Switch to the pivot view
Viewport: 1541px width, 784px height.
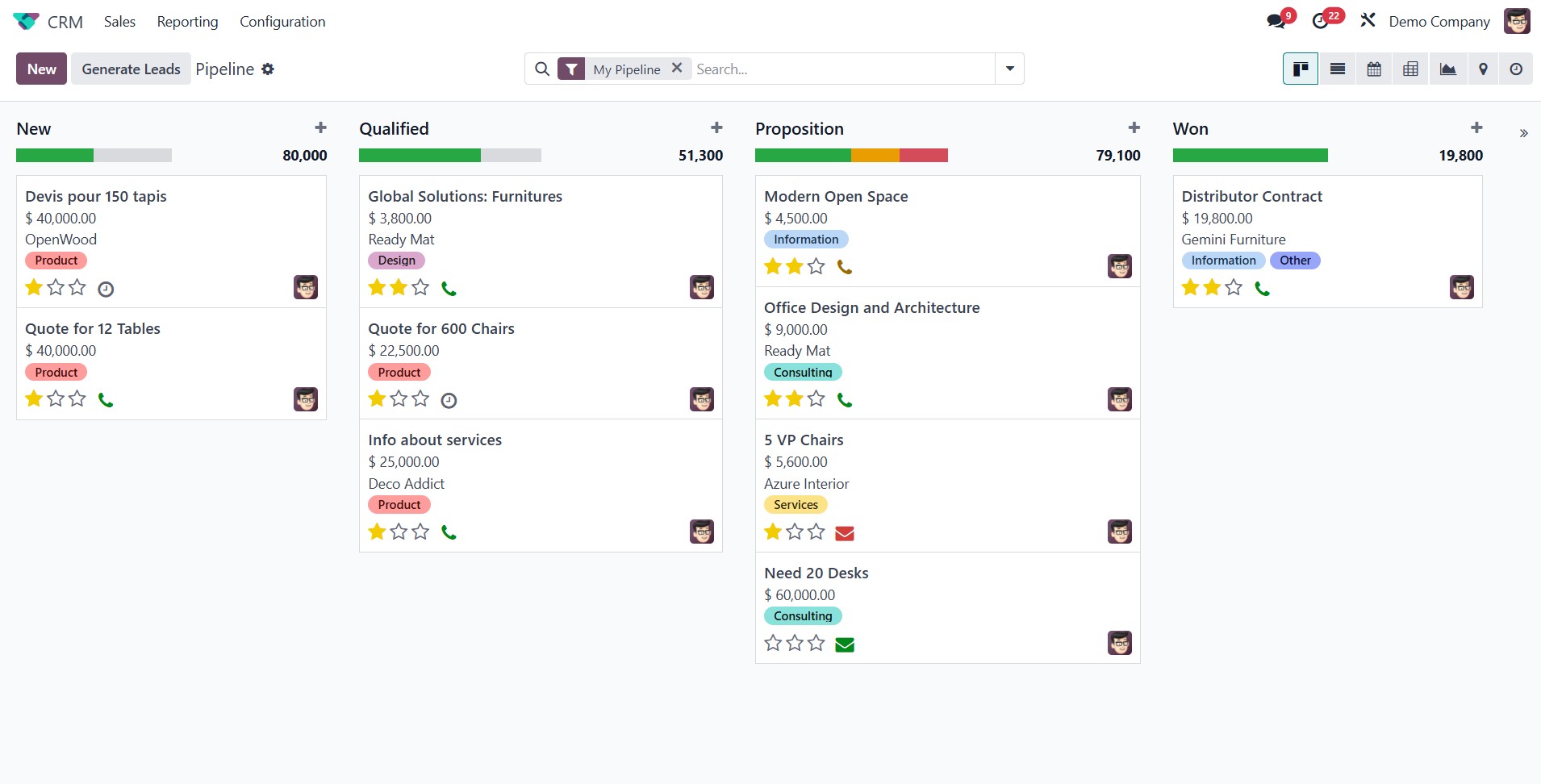coord(1410,69)
